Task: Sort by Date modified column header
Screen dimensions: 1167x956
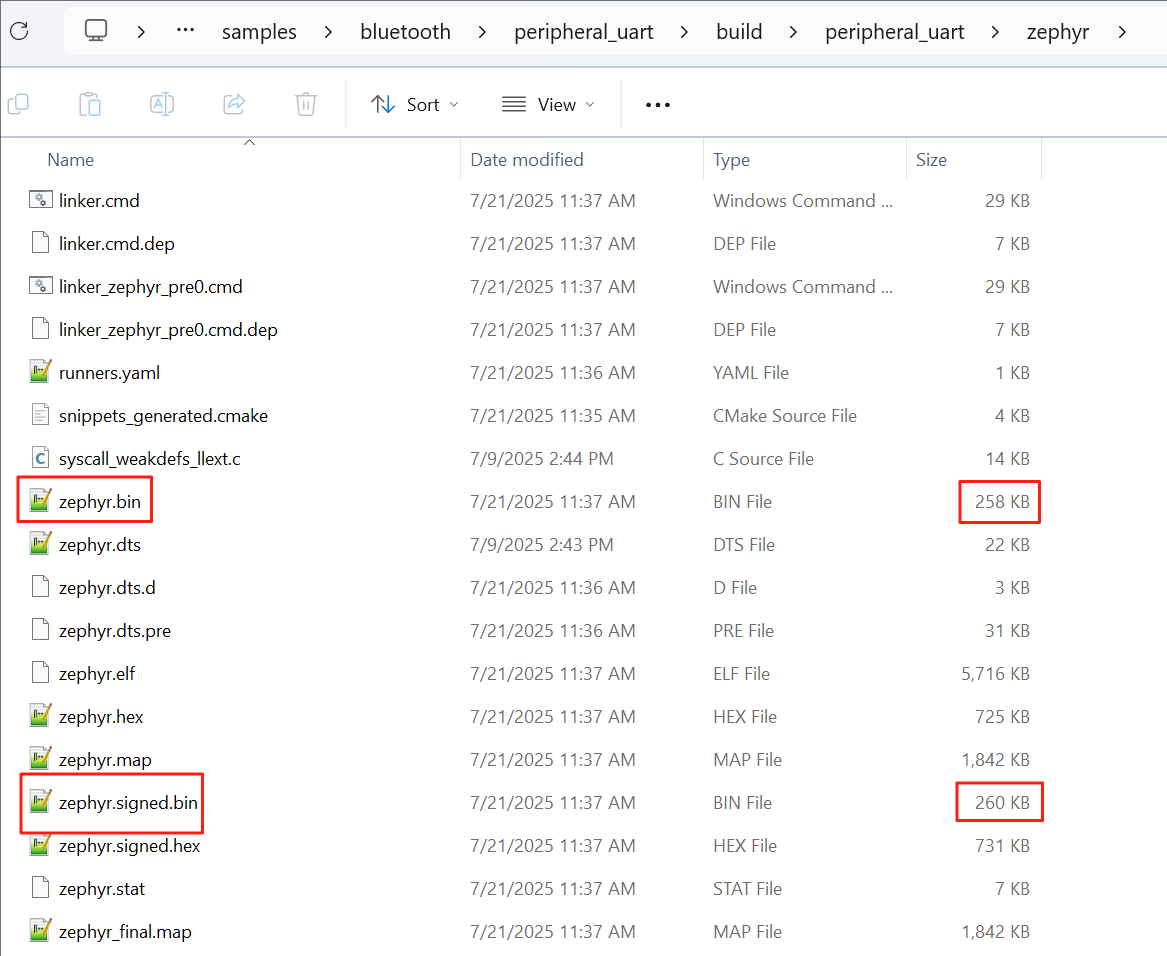Action: [527, 159]
